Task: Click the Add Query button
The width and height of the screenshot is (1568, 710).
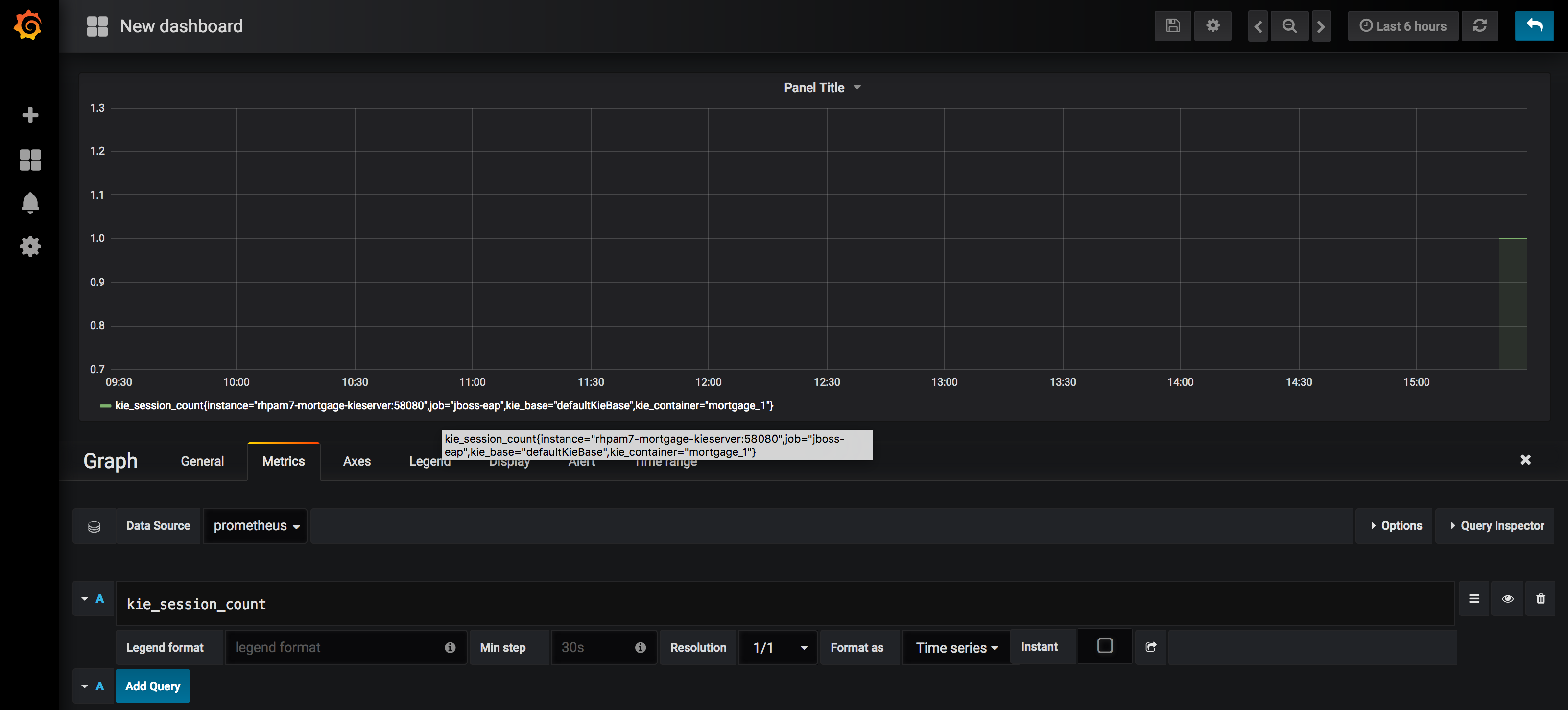Action: point(153,686)
